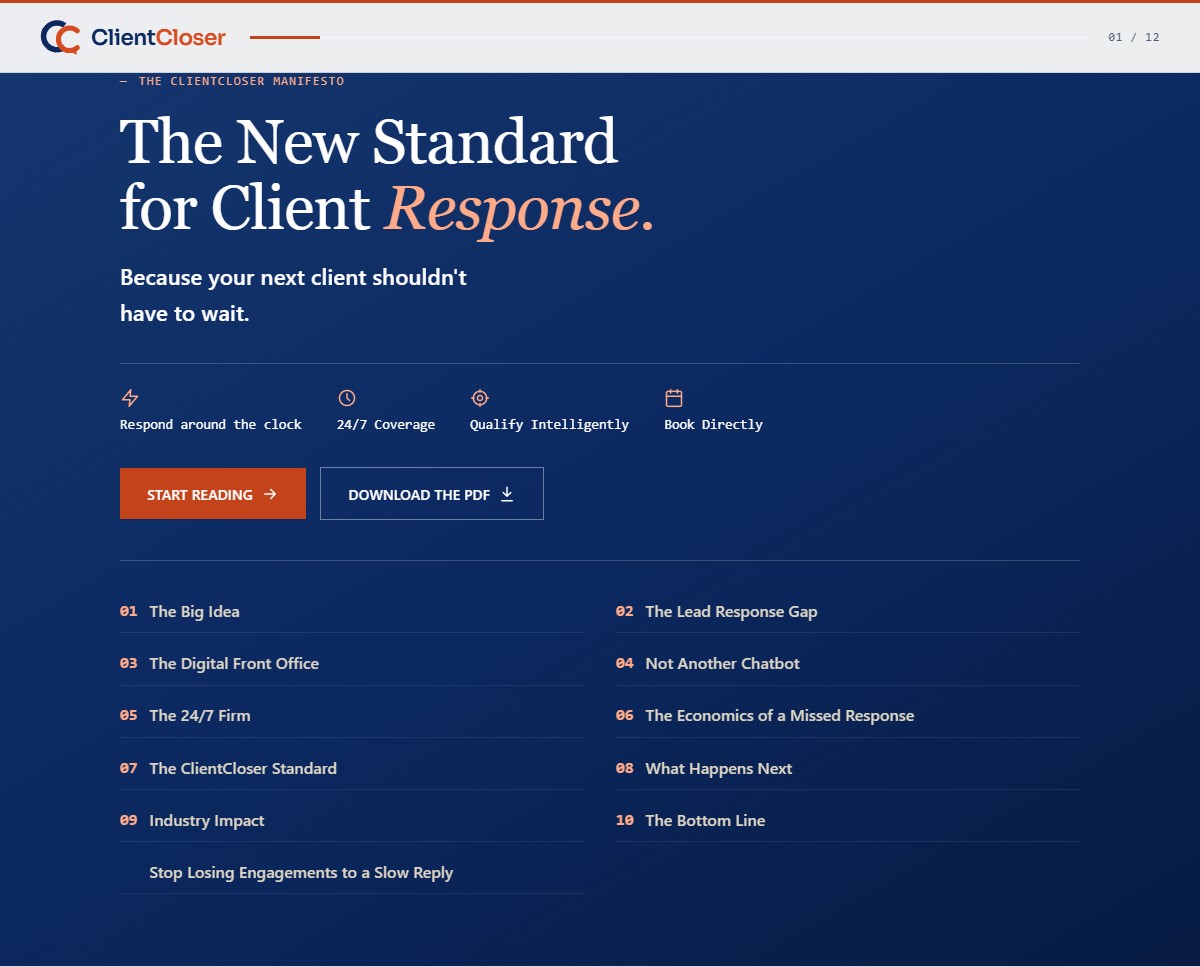Viewport: 1200px width, 967px height.
Task: Click the download icon in Download the PDF
Action: coord(507,494)
